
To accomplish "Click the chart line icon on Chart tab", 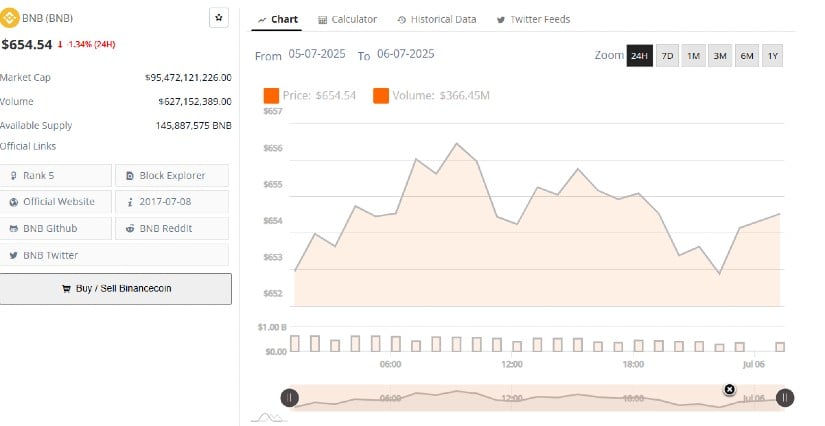I will tap(261, 20).
